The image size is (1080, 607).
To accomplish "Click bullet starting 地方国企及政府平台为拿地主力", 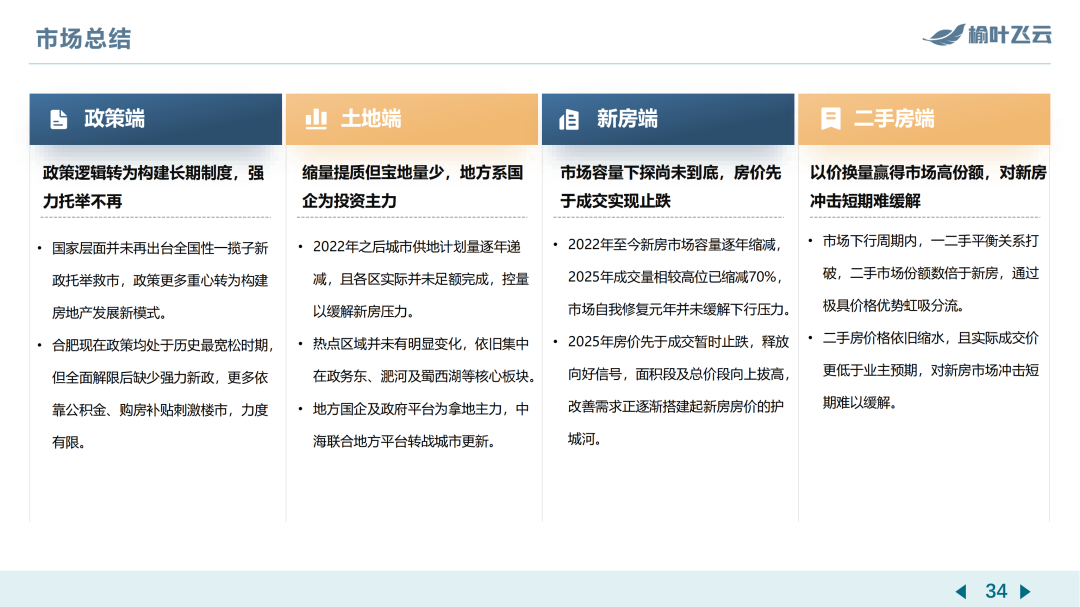I will click(415, 425).
